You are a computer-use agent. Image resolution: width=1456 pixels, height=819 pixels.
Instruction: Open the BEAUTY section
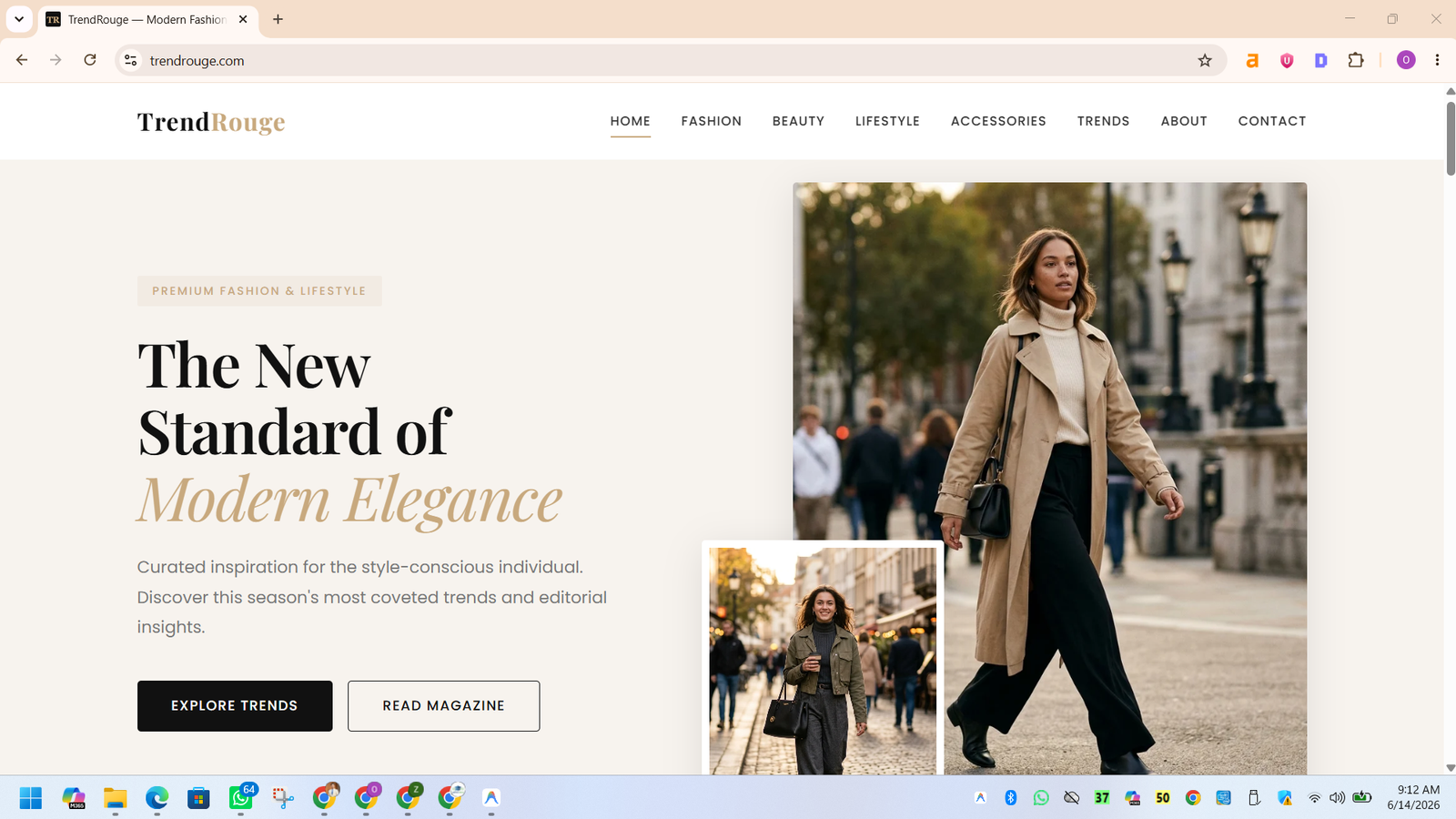coord(798,121)
